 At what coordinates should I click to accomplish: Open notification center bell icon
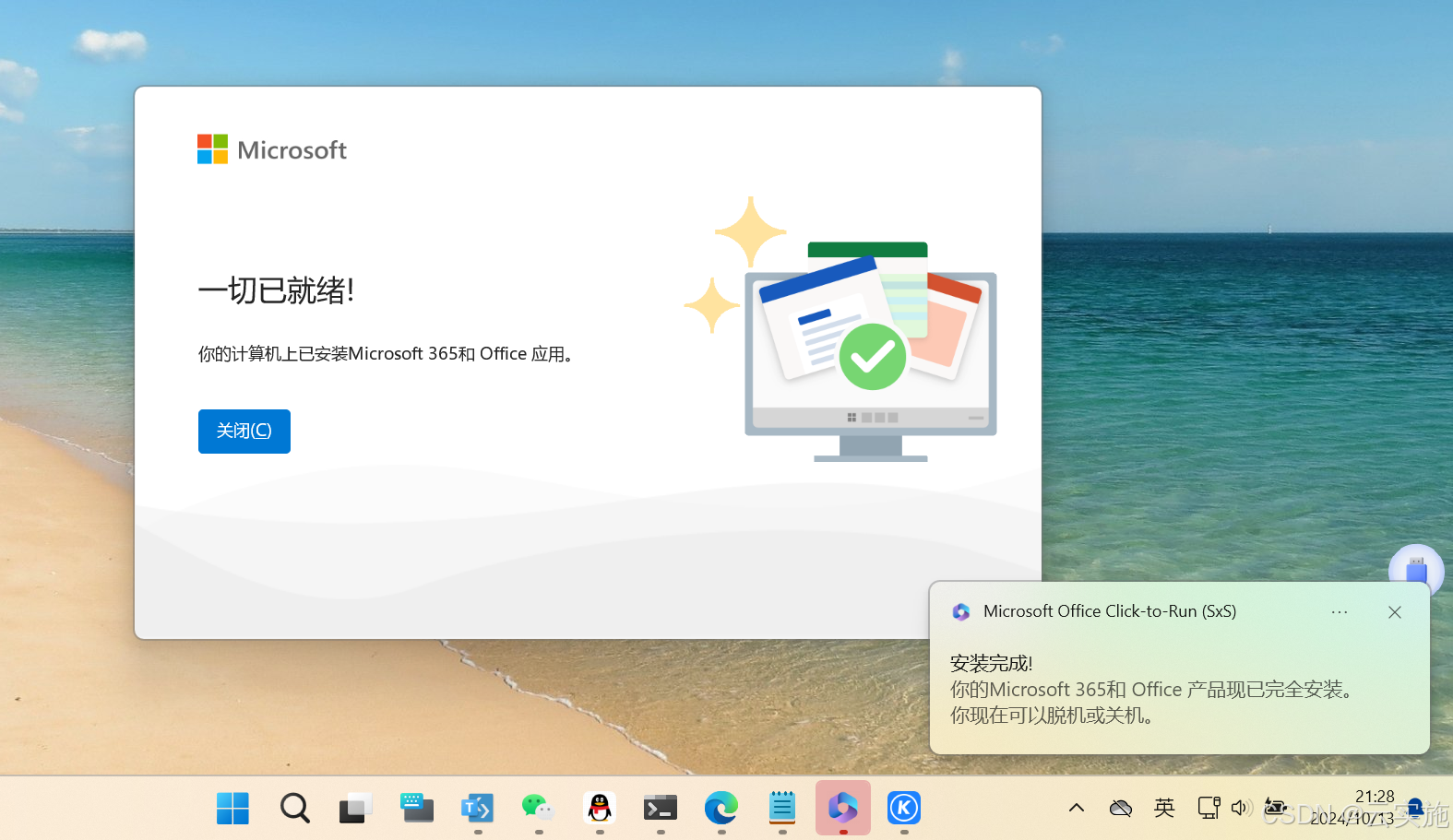1415,809
